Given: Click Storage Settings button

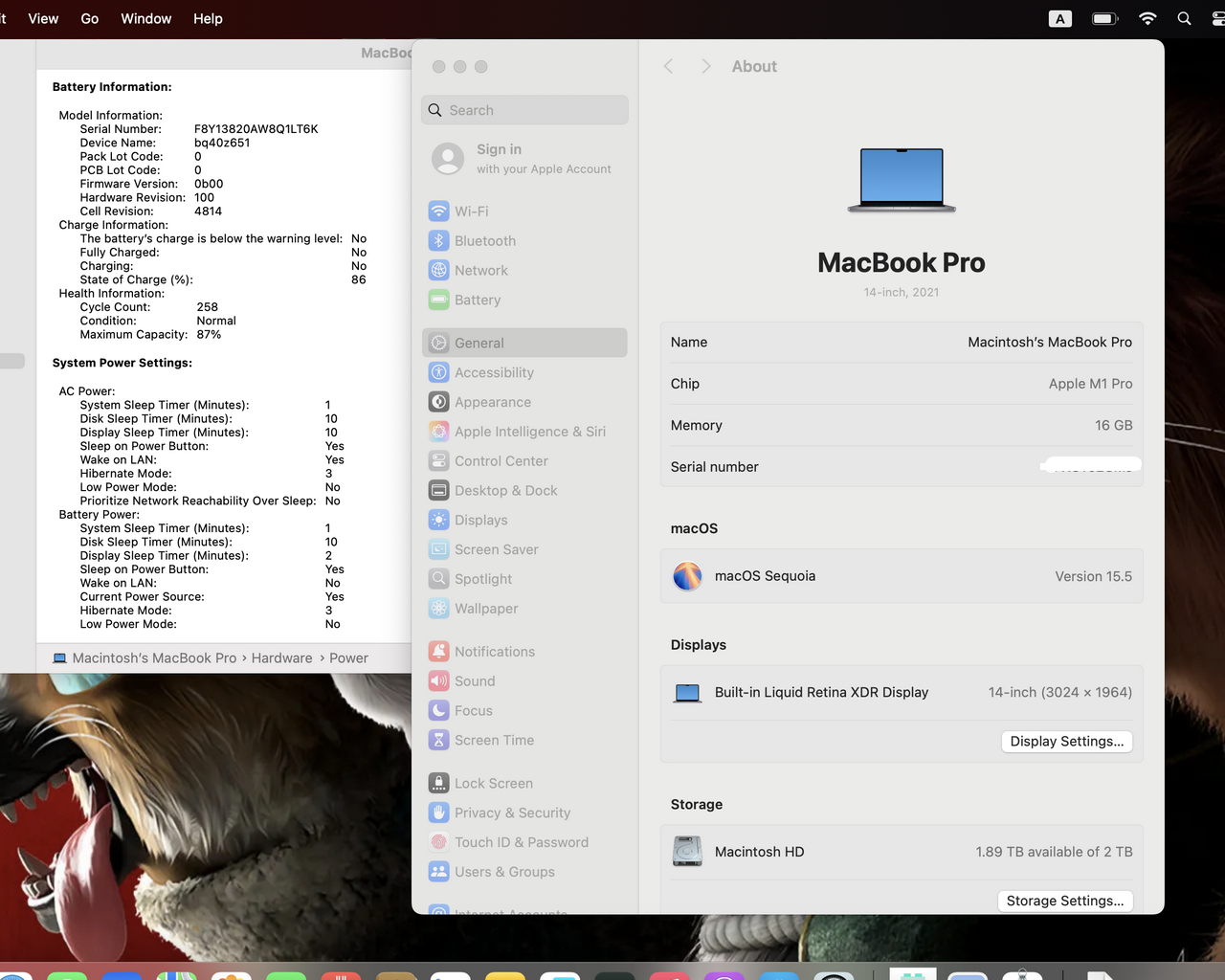Looking at the screenshot, I should click(x=1065, y=901).
